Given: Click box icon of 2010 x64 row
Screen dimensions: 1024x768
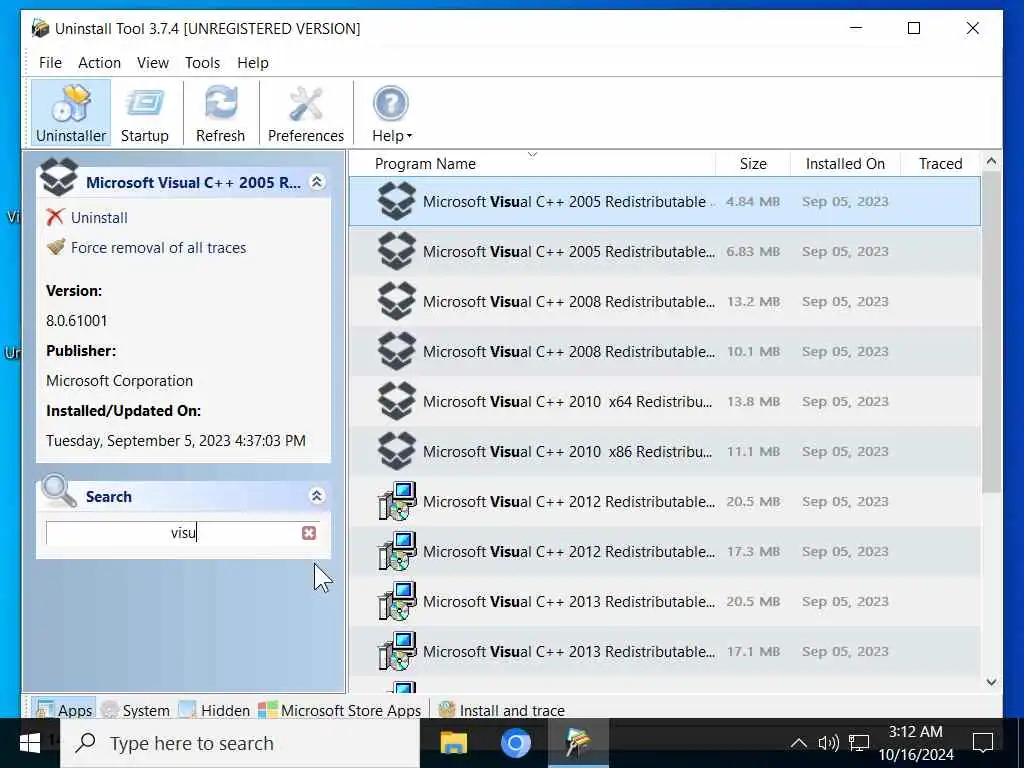Looking at the screenshot, I should click(396, 401).
